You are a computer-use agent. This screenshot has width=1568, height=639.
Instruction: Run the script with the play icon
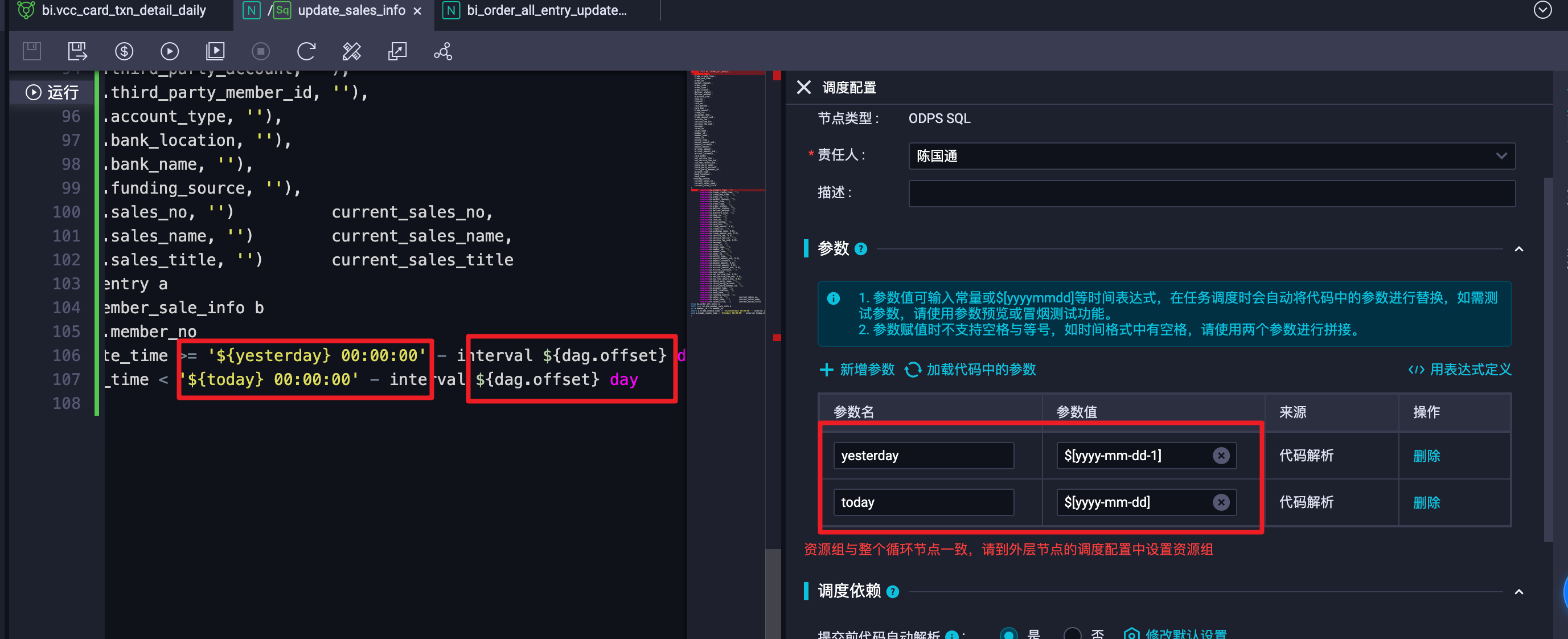pos(169,51)
